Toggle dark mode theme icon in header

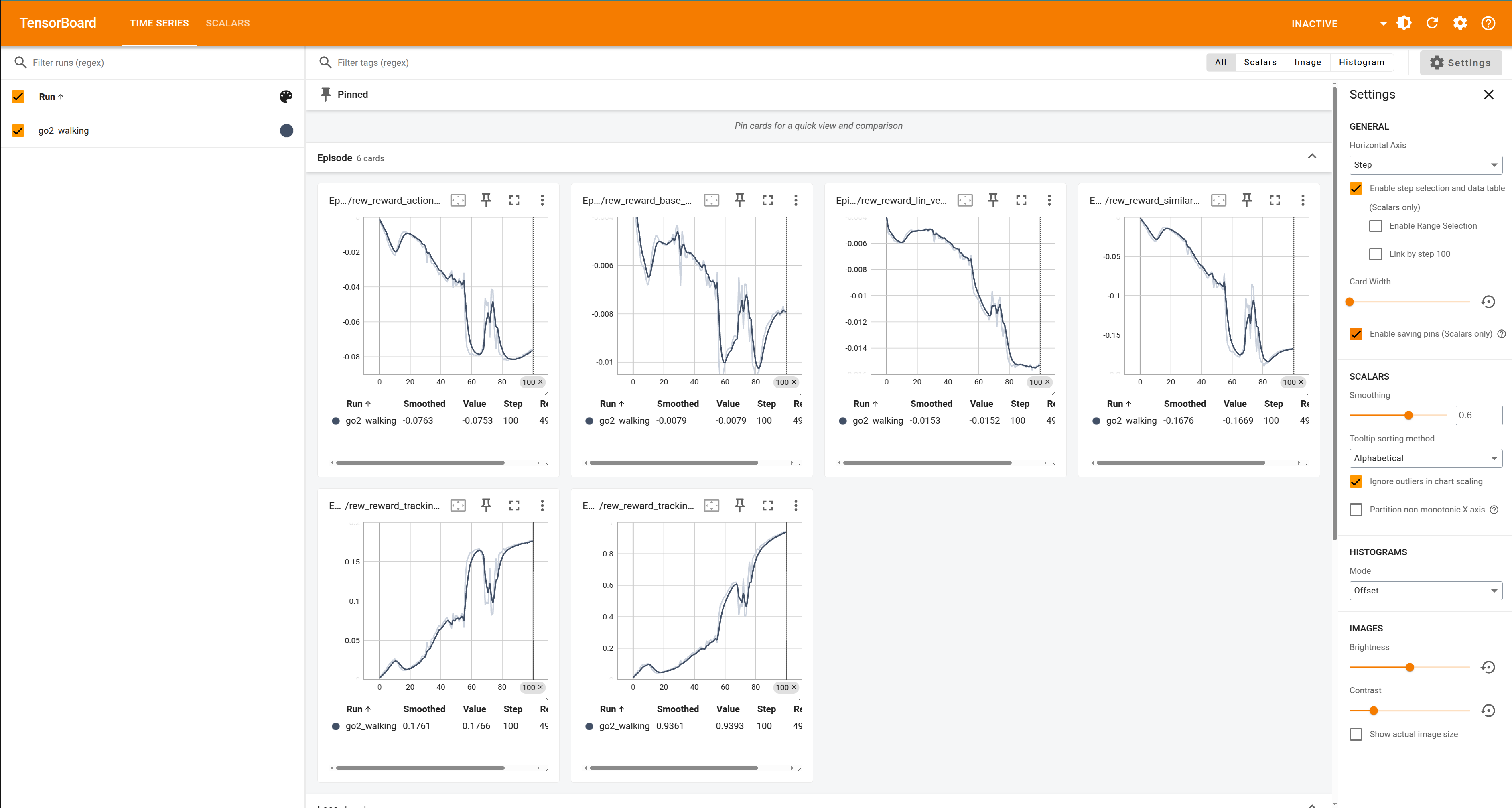(x=1404, y=23)
